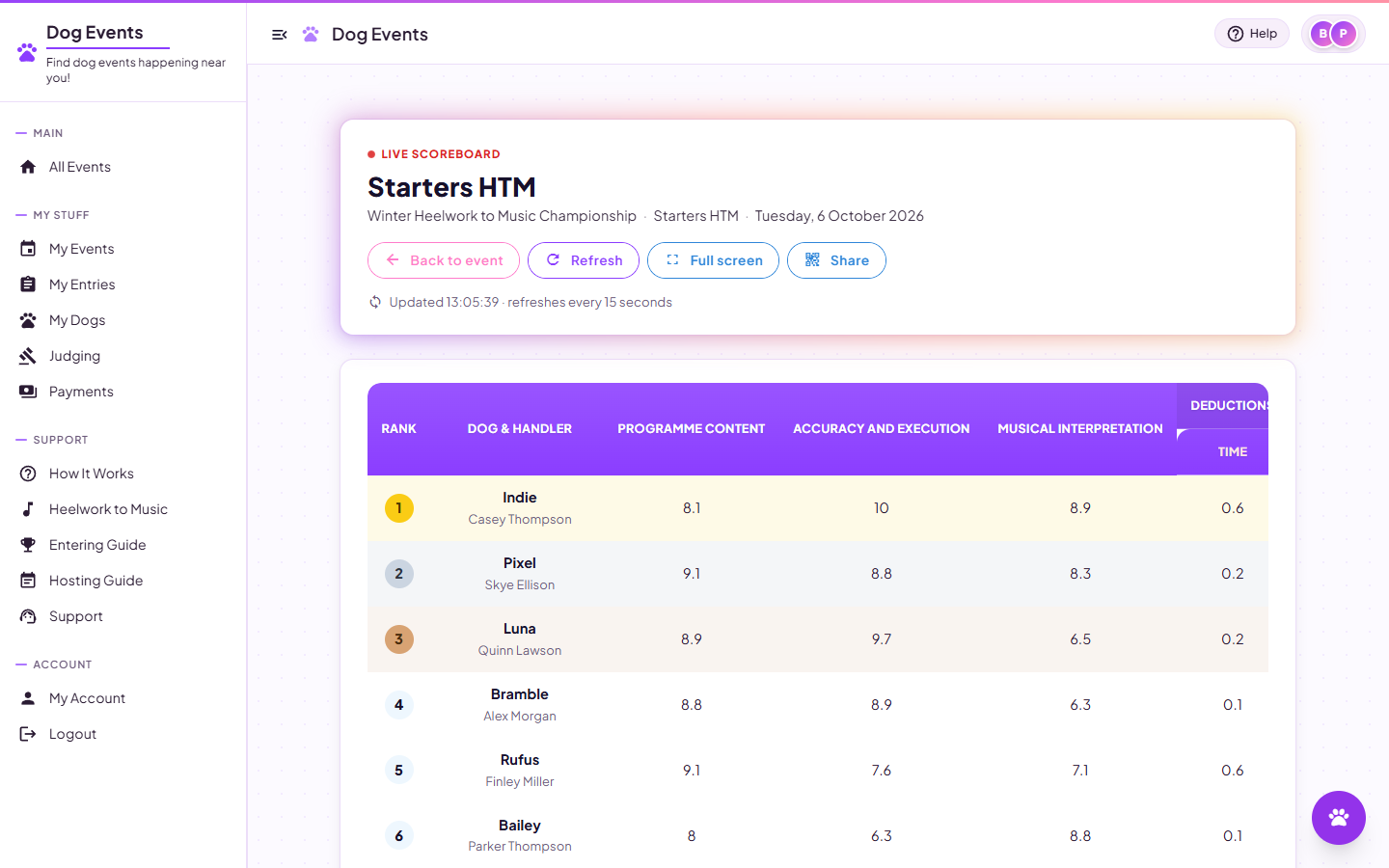Click the Back to event button
Image resolution: width=1389 pixels, height=868 pixels.
(444, 260)
